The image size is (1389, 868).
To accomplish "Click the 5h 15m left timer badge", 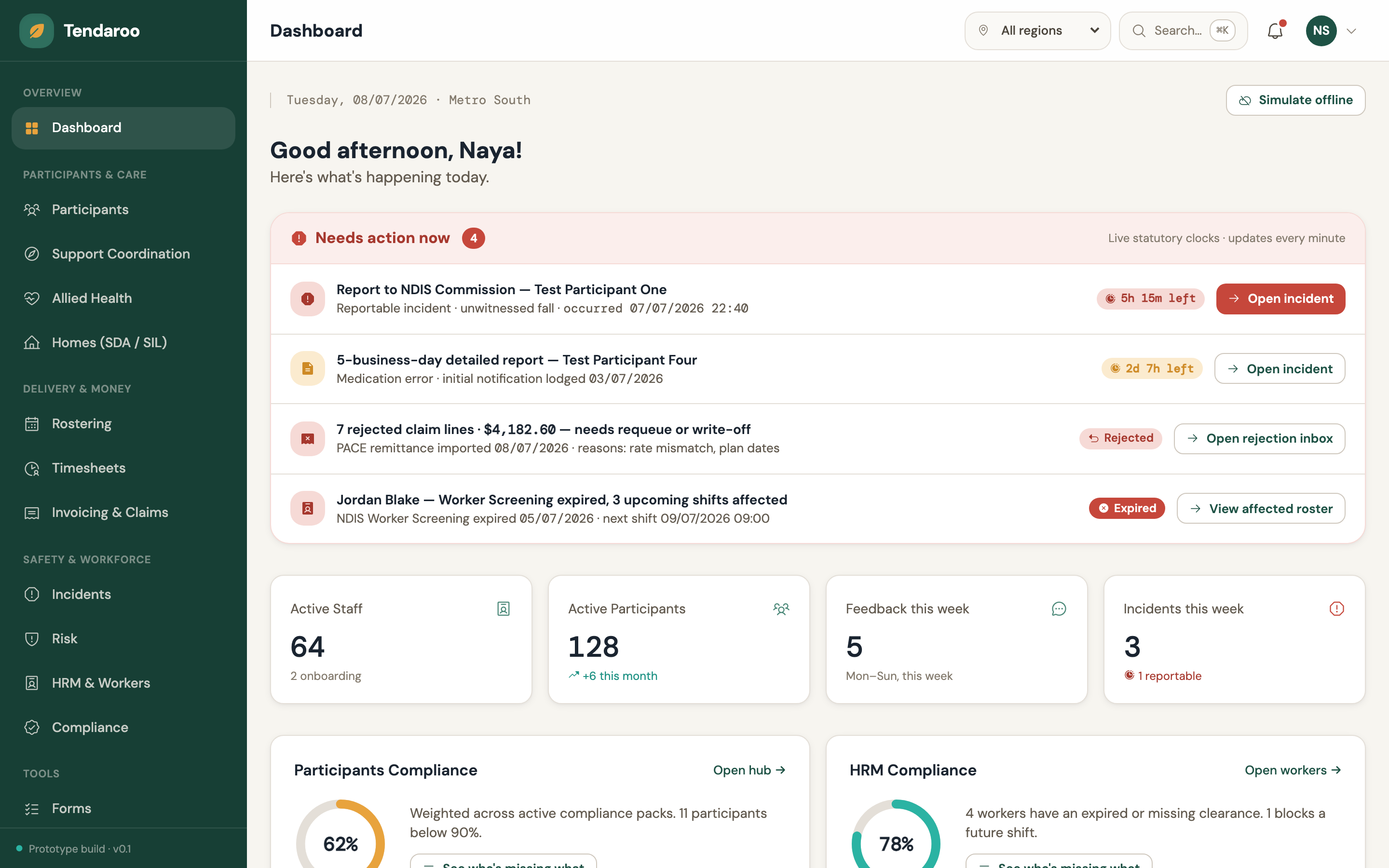I will [1150, 298].
